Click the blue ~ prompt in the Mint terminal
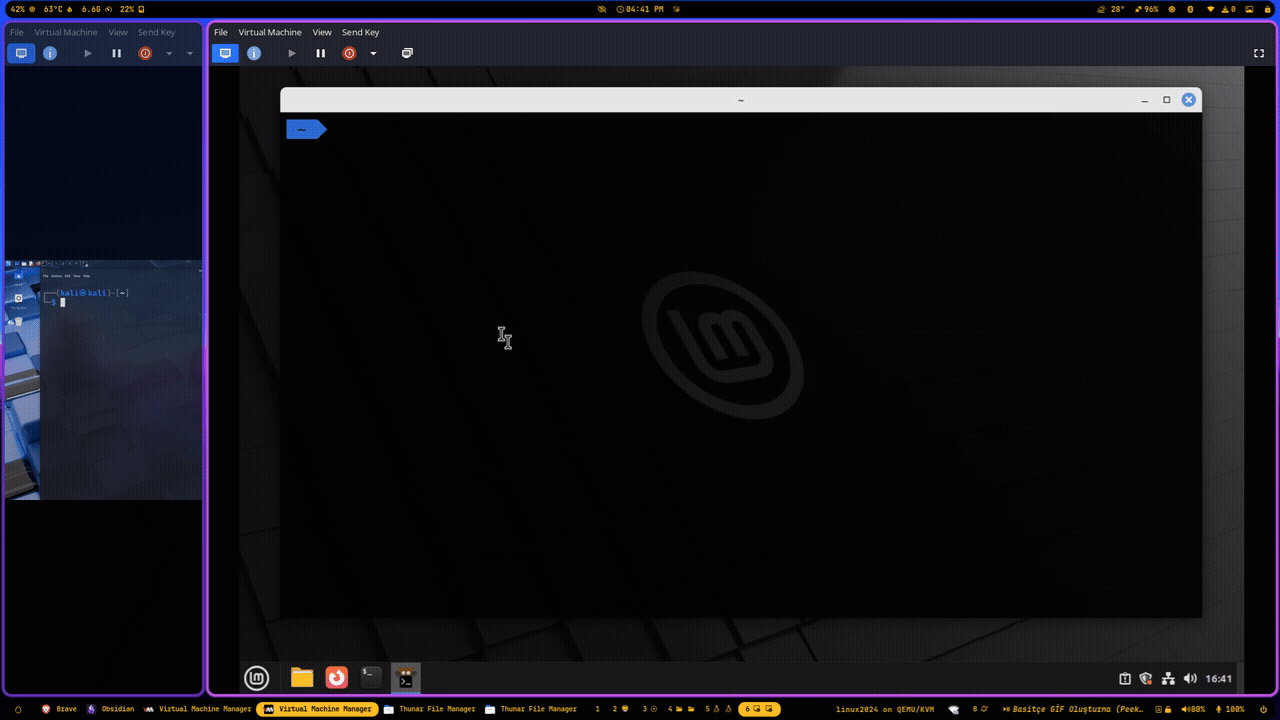The image size is (1280, 720). [305, 129]
